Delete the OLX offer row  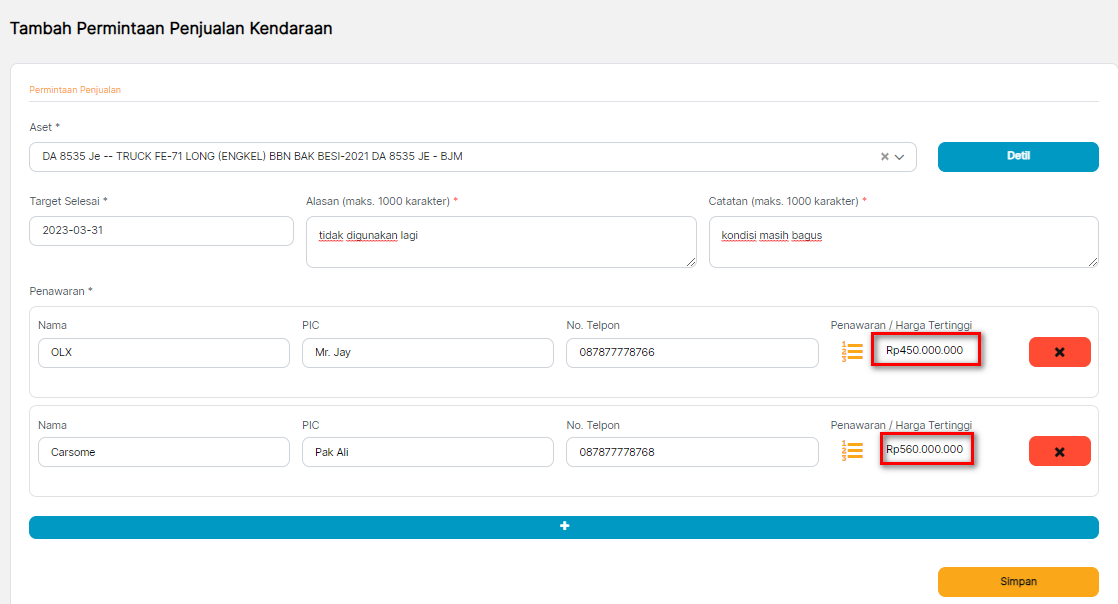coord(1059,352)
